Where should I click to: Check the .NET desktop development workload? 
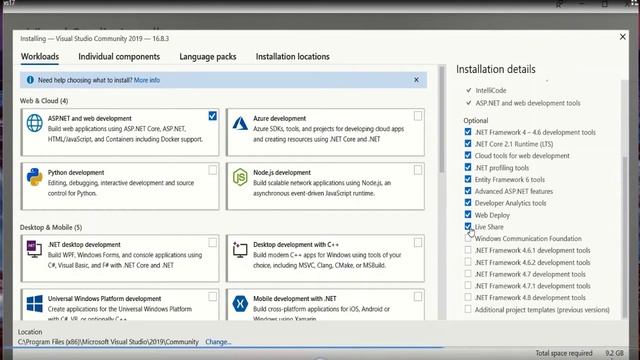point(212,242)
